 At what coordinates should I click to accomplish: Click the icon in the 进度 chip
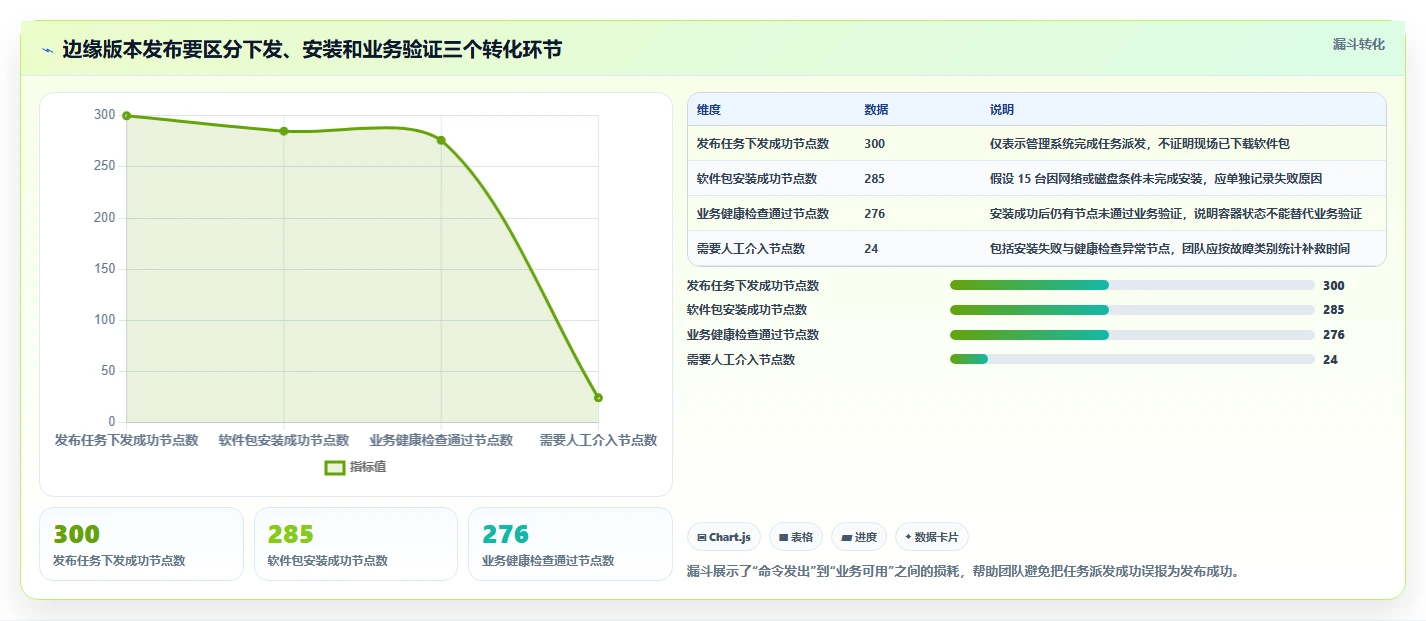(846, 537)
